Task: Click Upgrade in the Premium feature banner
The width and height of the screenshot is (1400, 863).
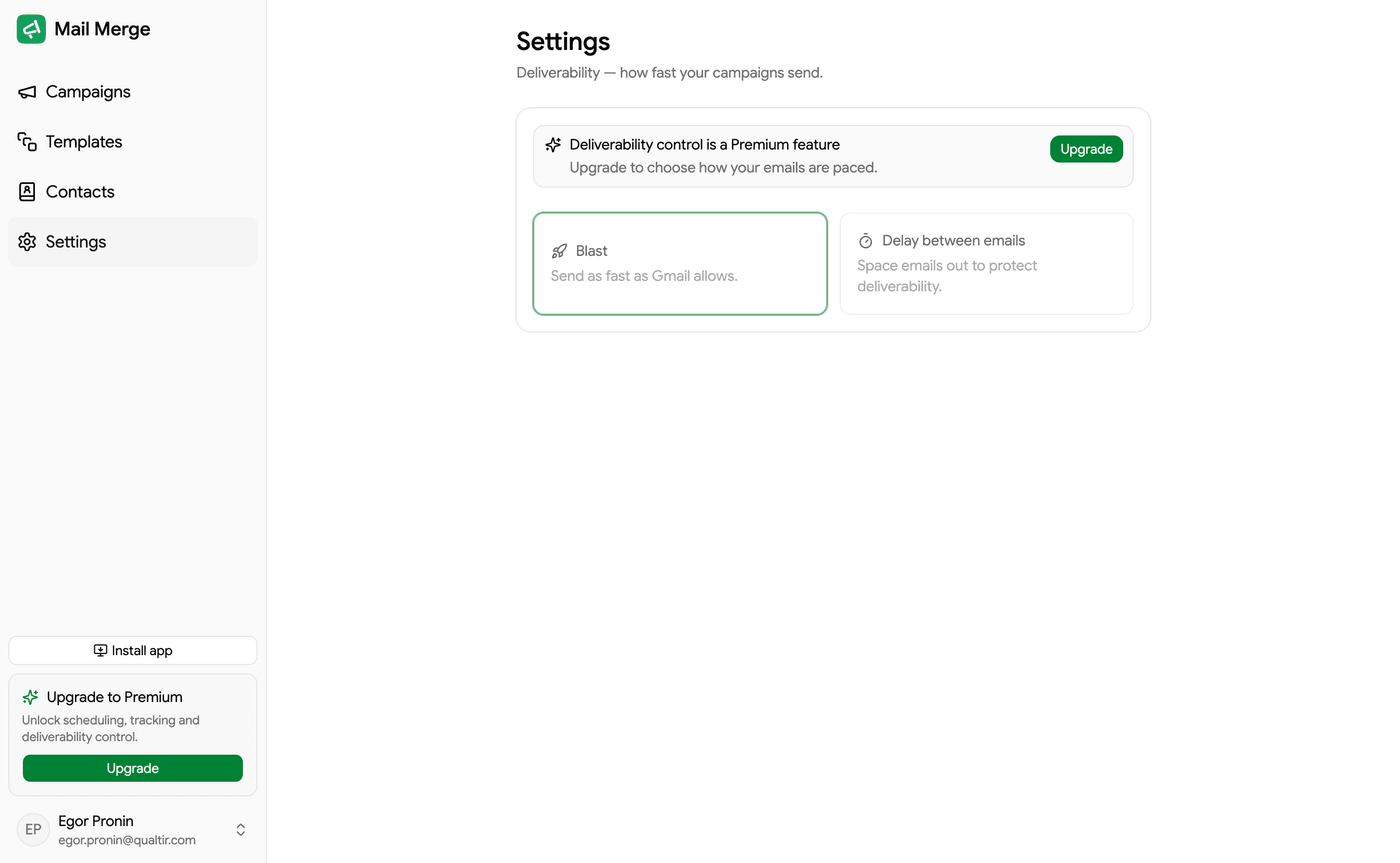Action: pyautogui.click(x=1086, y=149)
